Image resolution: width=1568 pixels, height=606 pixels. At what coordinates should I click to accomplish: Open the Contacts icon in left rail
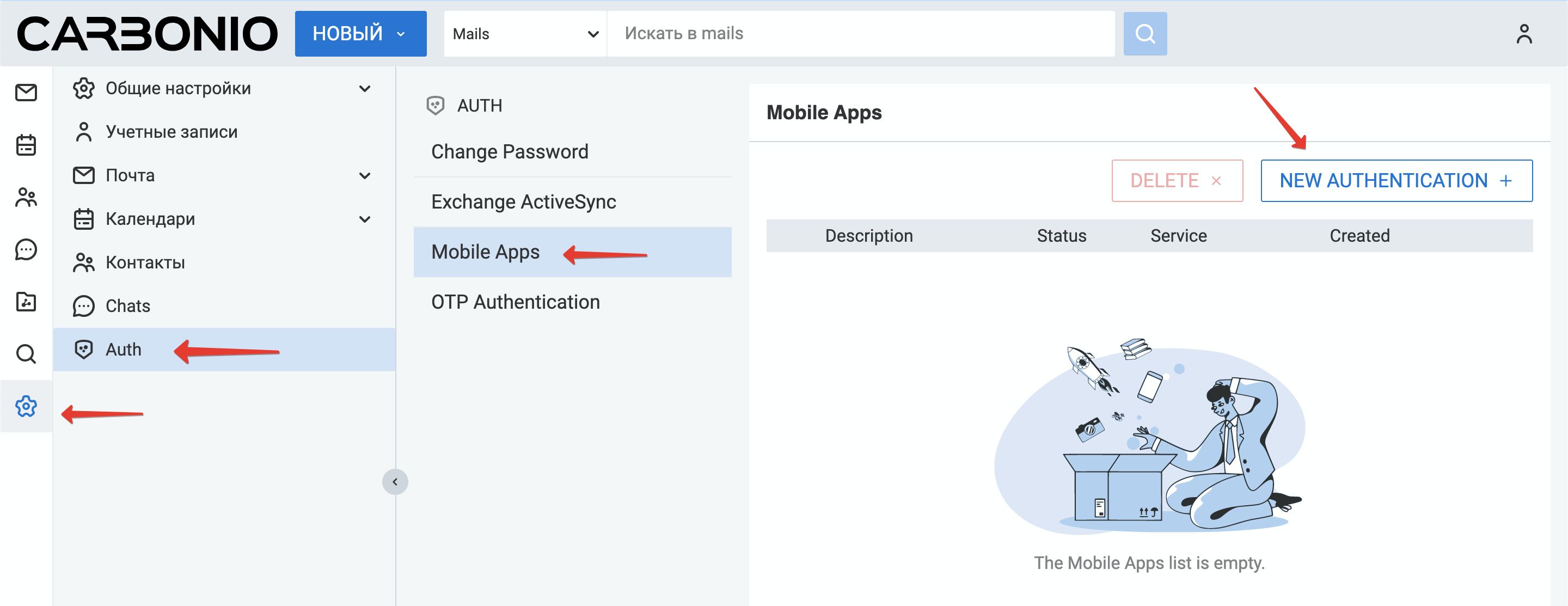[x=26, y=197]
